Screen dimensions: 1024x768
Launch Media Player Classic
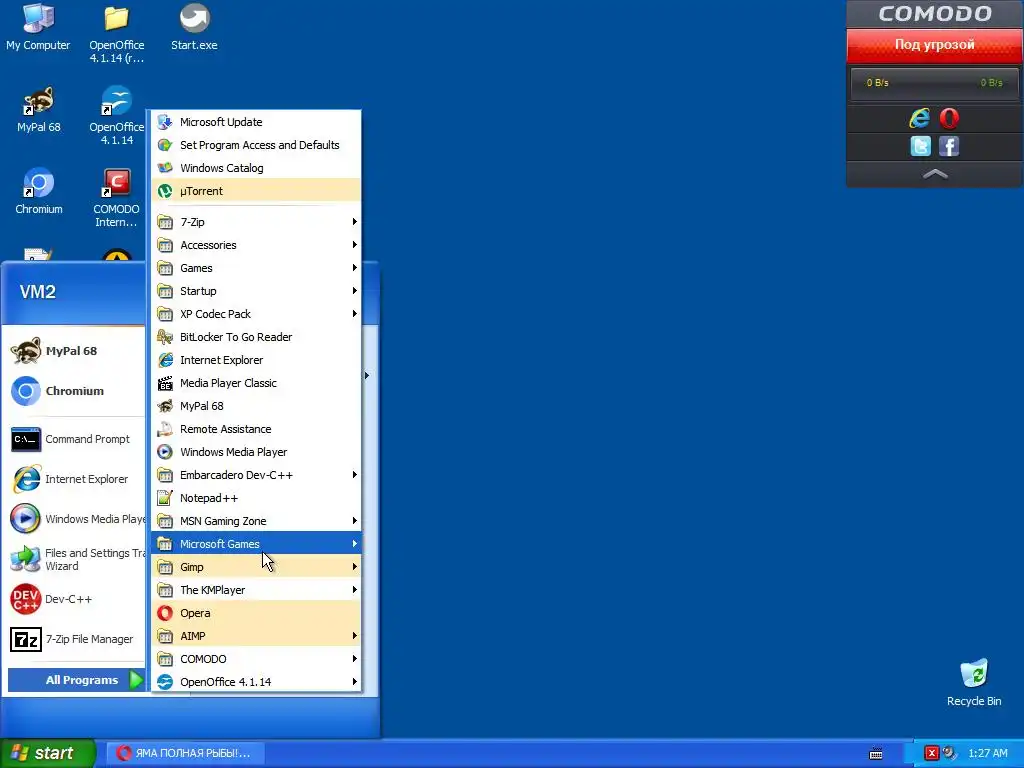(x=256, y=383)
